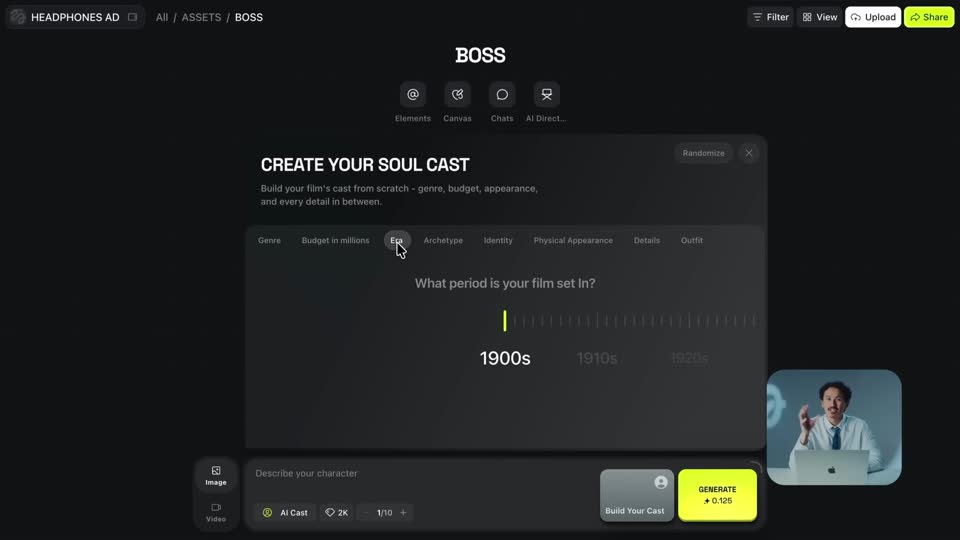This screenshot has width=960, height=540.
Task: Open the Elements icon
Action: [x=413, y=95]
